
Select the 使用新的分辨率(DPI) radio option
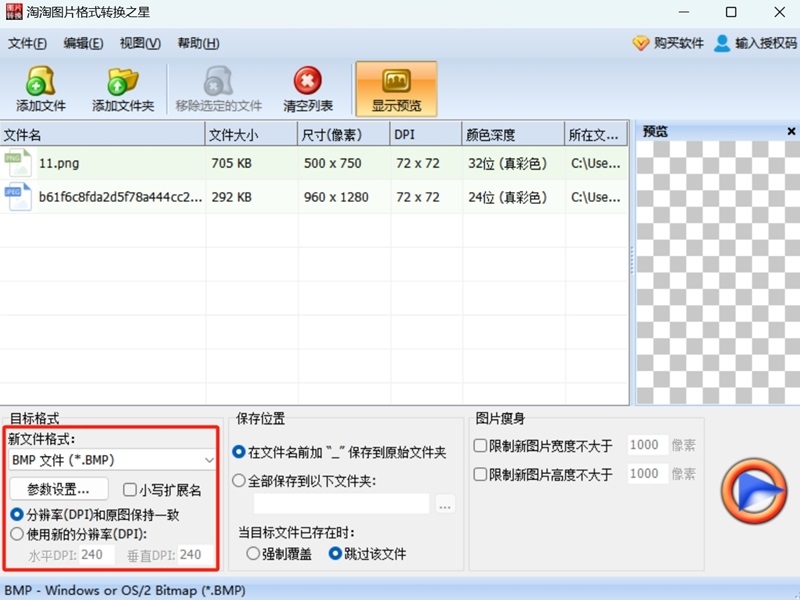click(x=16, y=533)
